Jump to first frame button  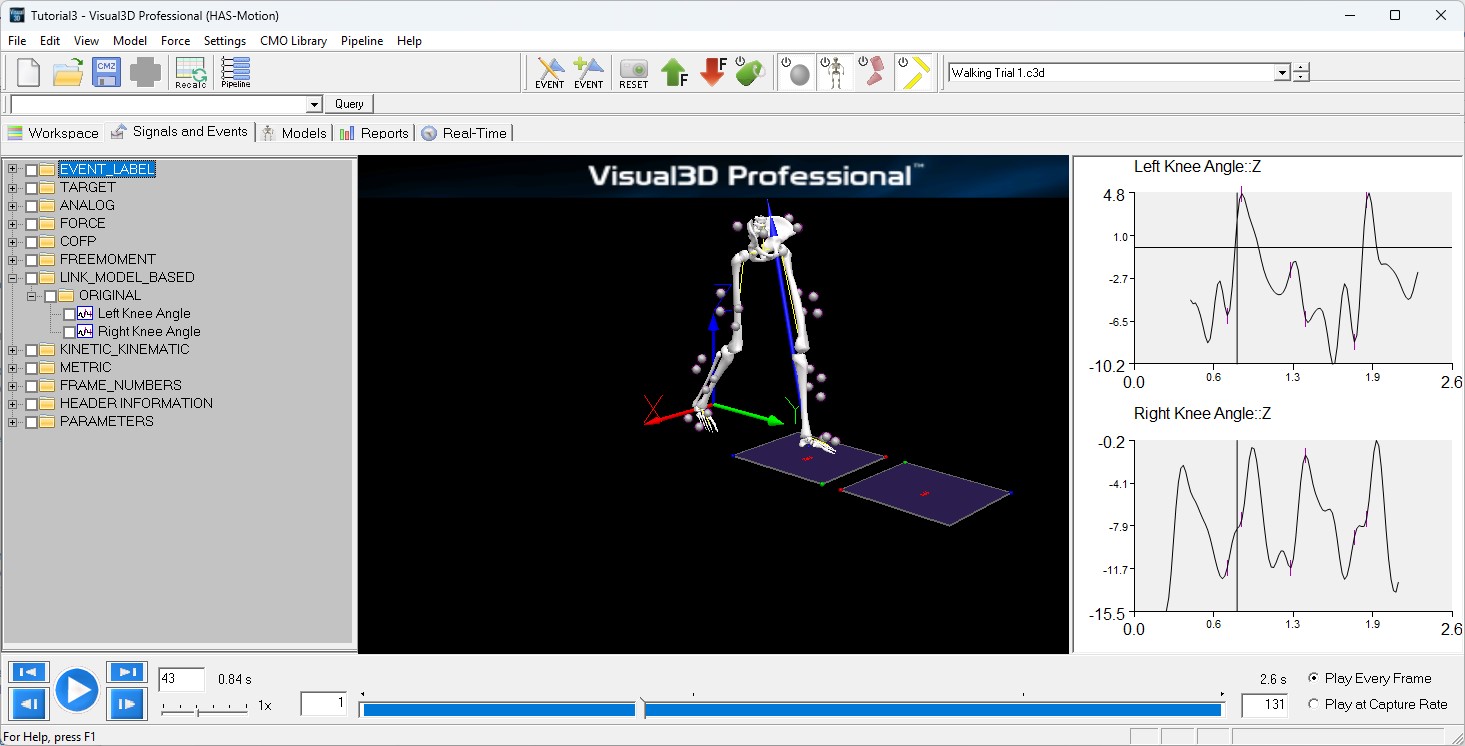tap(28, 672)
